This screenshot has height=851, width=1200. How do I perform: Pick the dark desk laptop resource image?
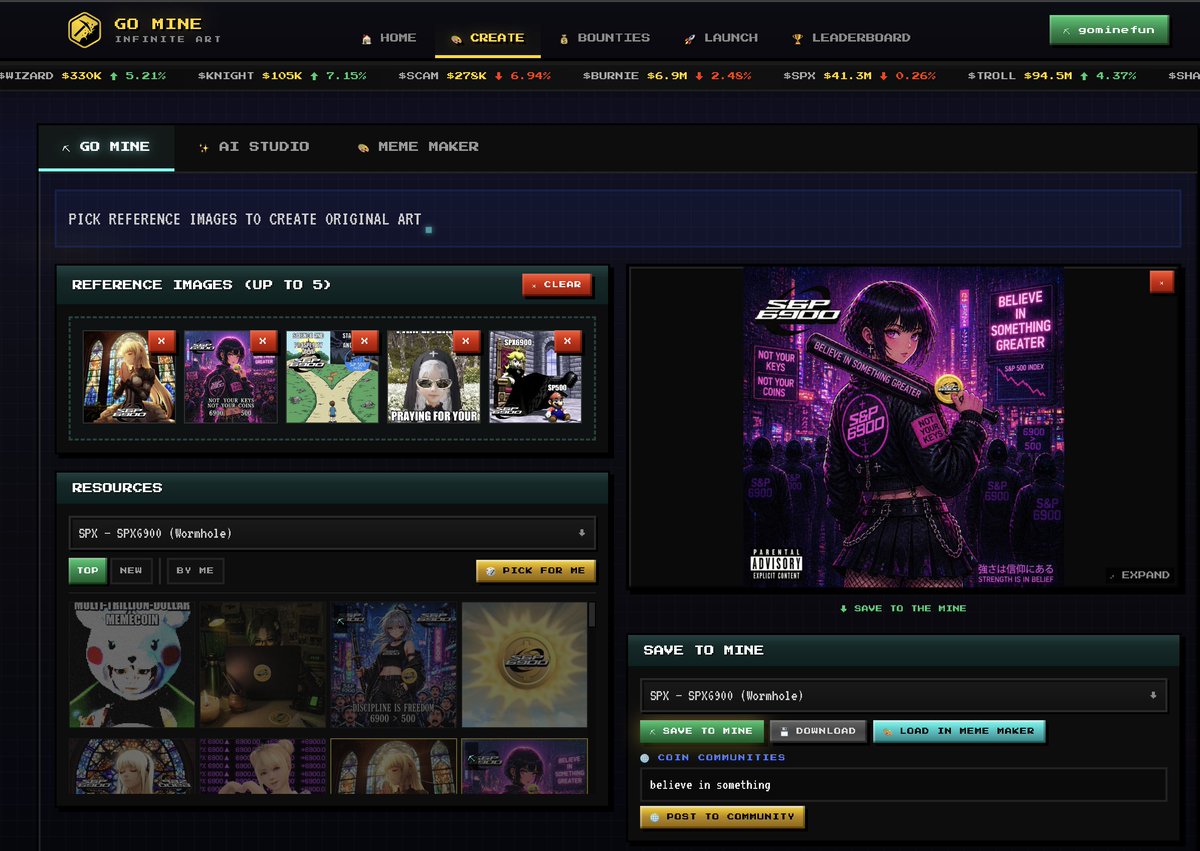pyautogui.click(x=263, y=665)
